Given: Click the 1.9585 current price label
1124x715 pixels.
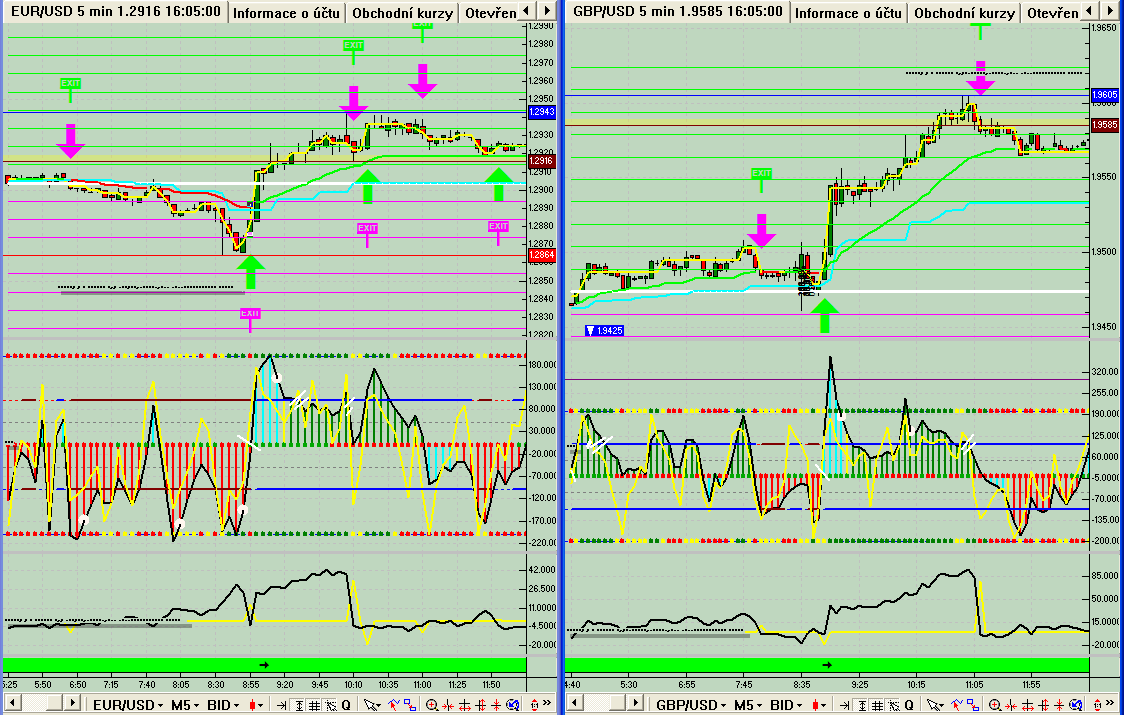Looking at the screenshot, I should click(x=1104, y=125).
